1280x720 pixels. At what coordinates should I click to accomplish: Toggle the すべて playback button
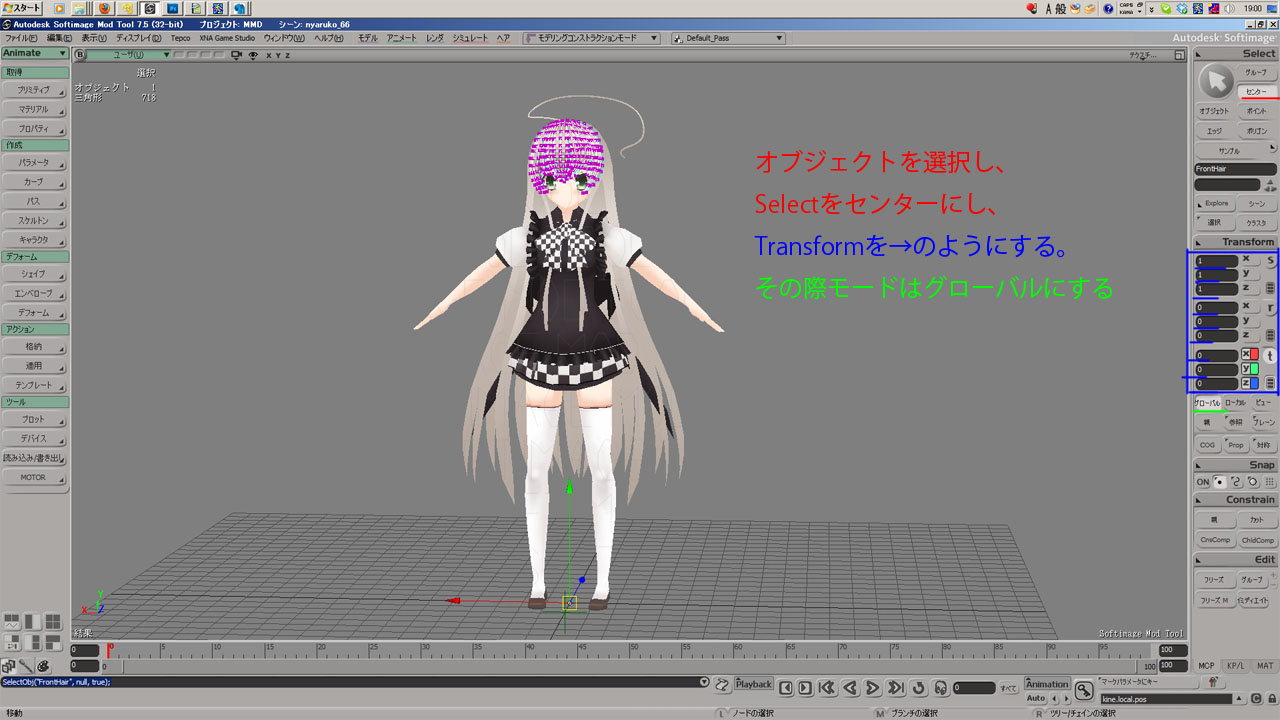[1008, 688]
